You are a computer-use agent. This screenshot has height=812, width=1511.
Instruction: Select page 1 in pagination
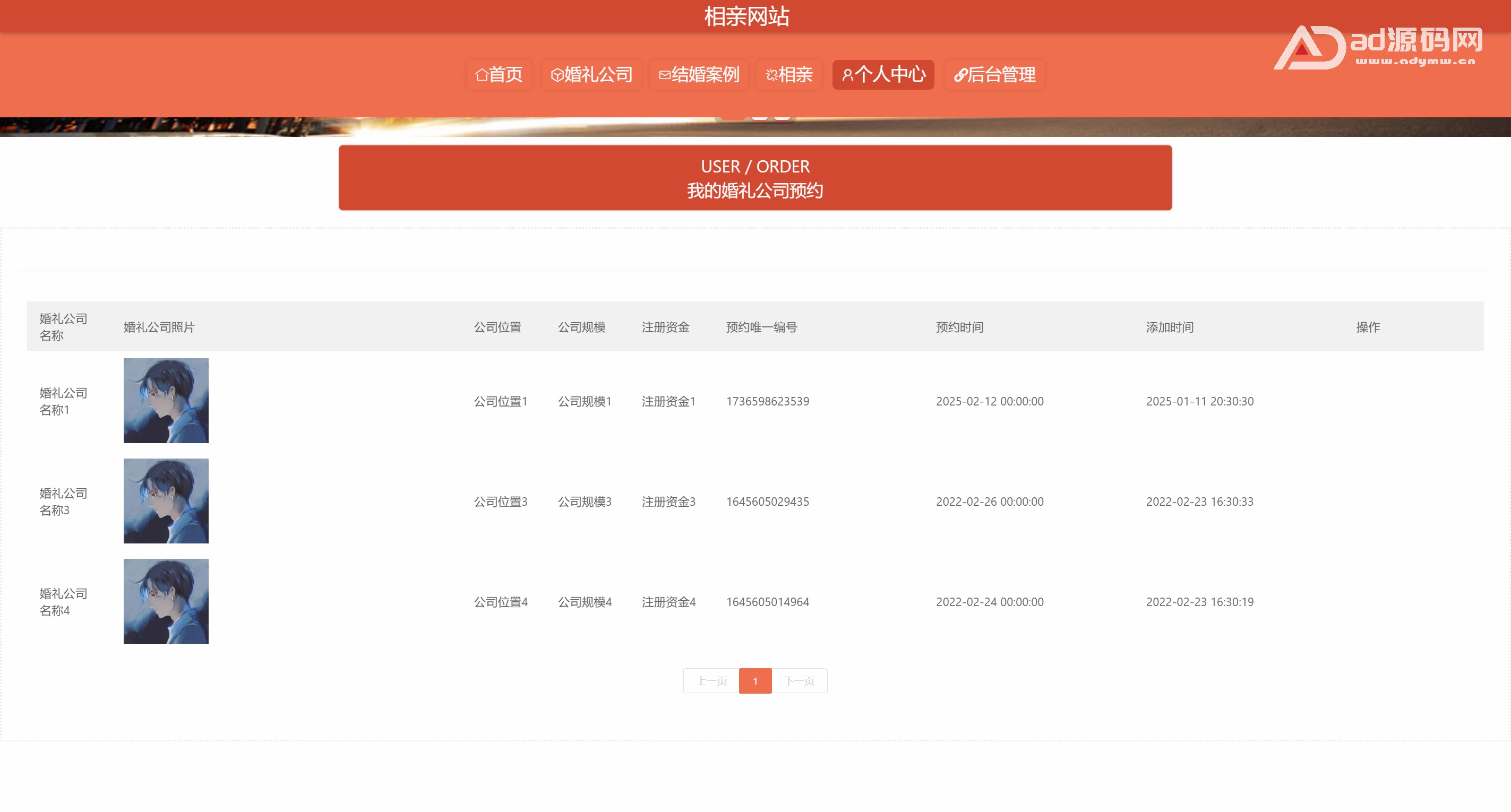(755, 681)
